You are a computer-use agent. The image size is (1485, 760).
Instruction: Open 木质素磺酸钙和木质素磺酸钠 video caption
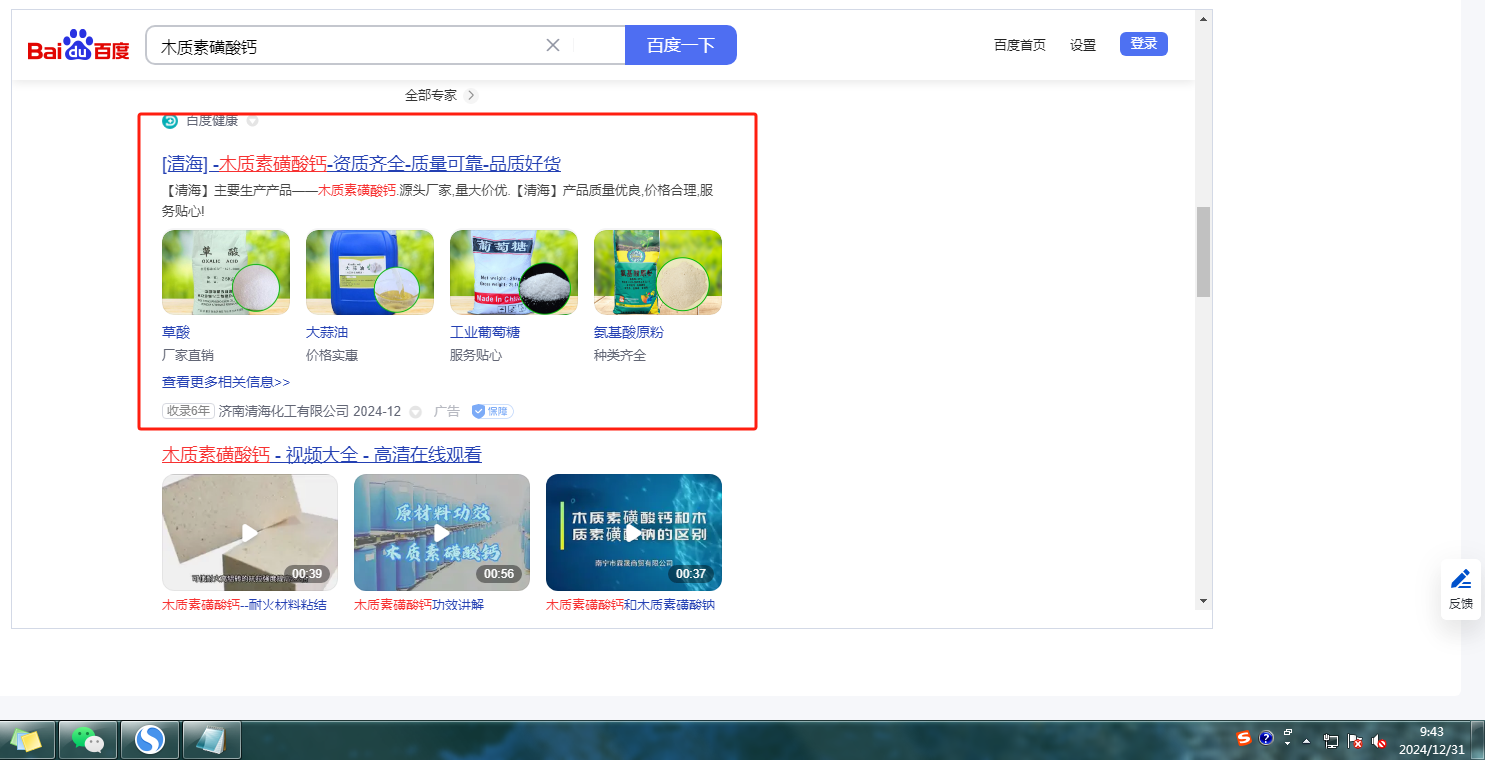coord(631,605)
